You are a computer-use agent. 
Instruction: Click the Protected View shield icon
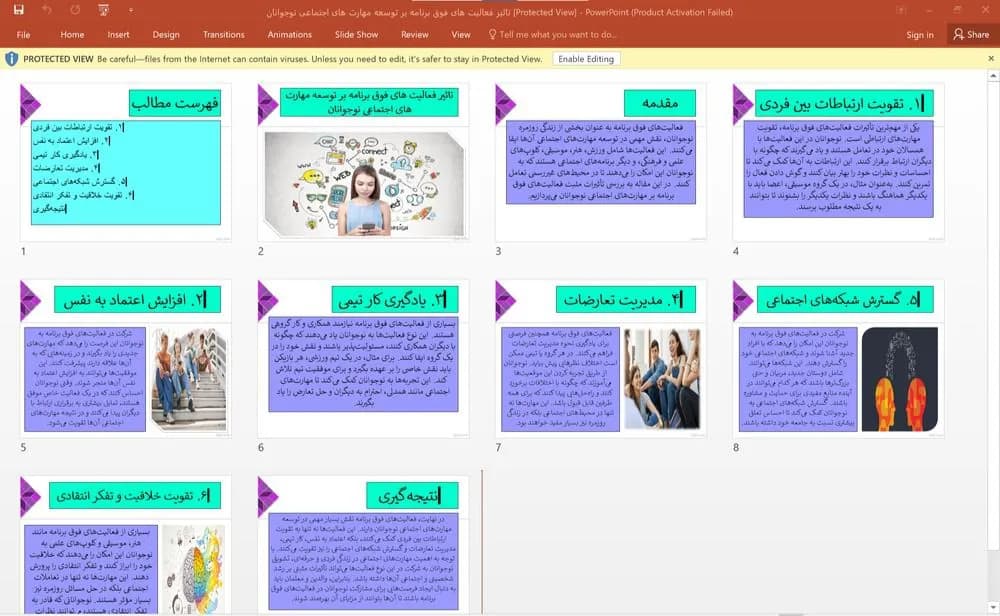click(x=11, y=59)
